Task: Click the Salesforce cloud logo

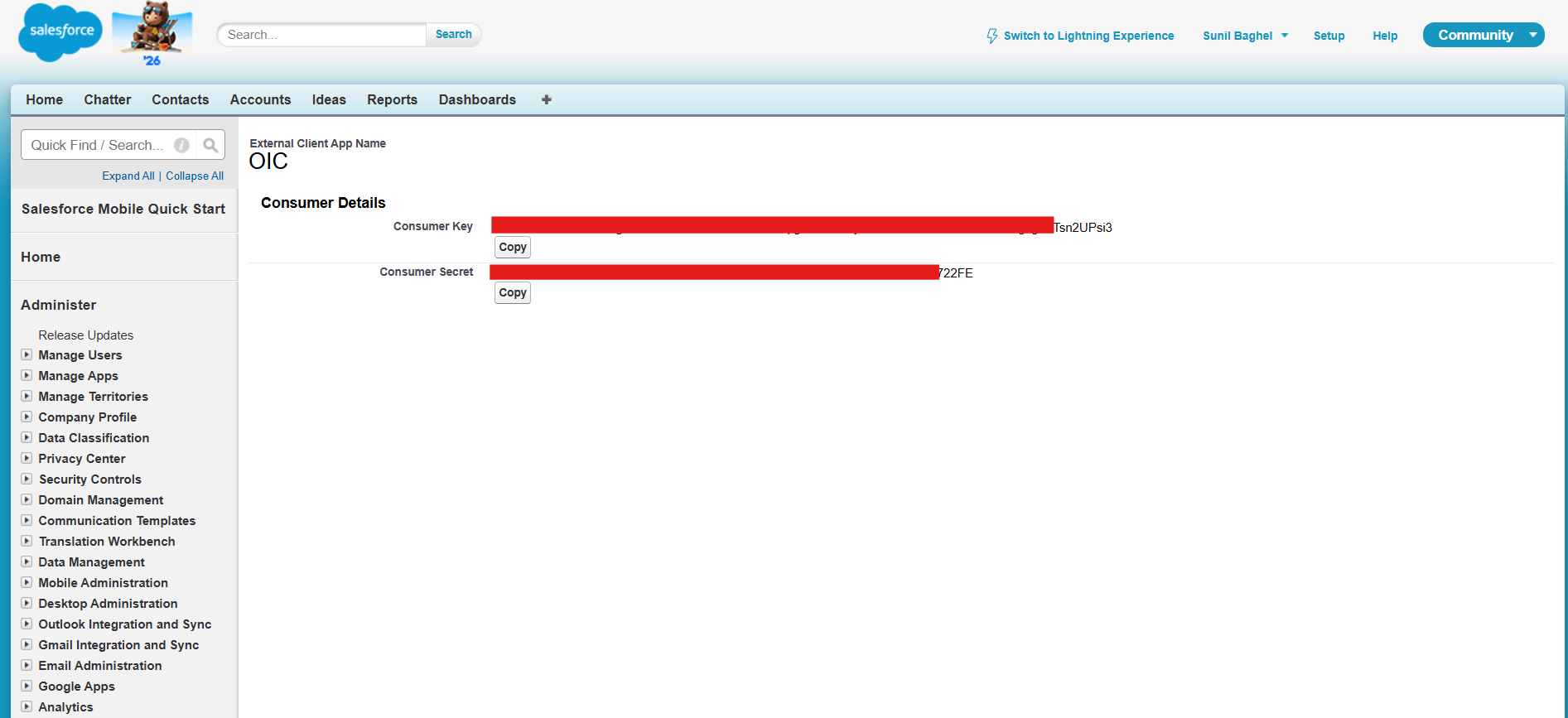Action: 60,32
